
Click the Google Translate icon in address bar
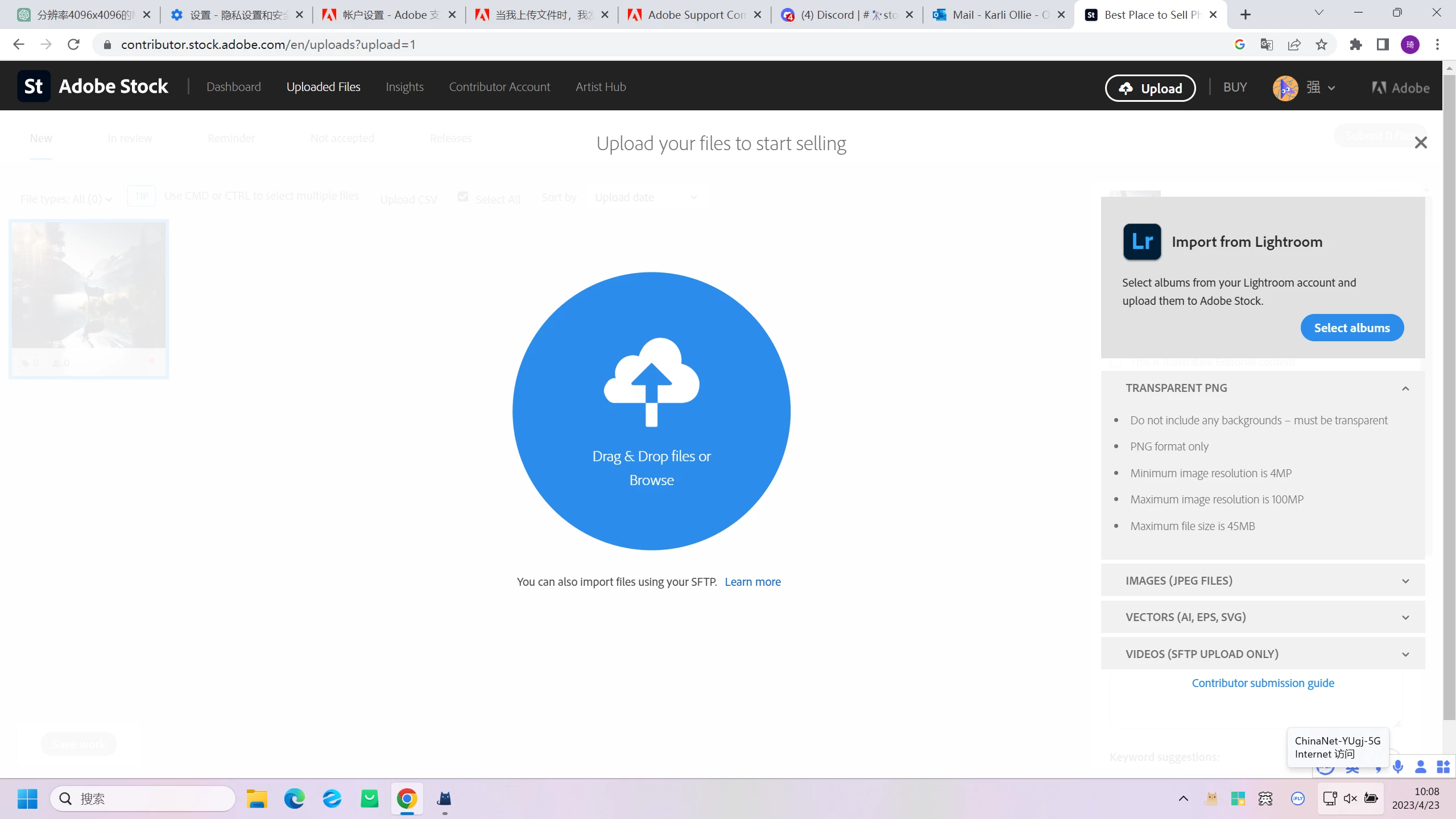click(x=1267, y=44)
